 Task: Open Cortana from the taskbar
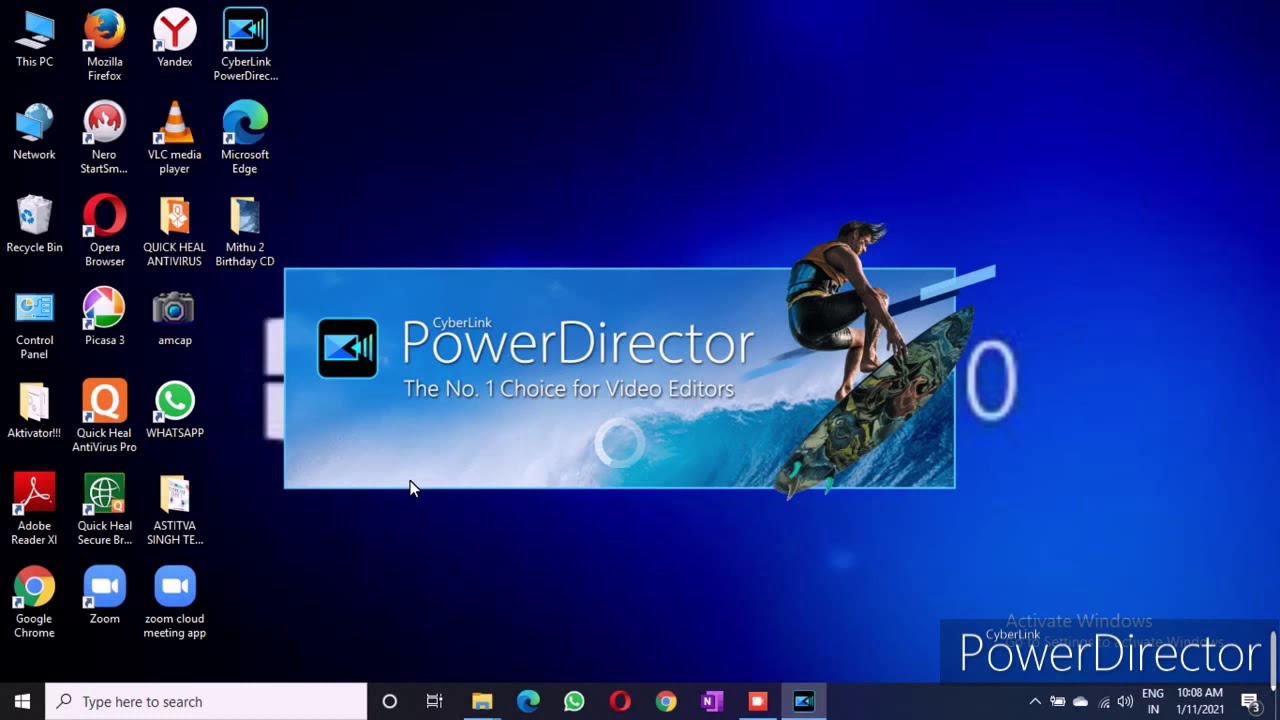click(390, 701)
